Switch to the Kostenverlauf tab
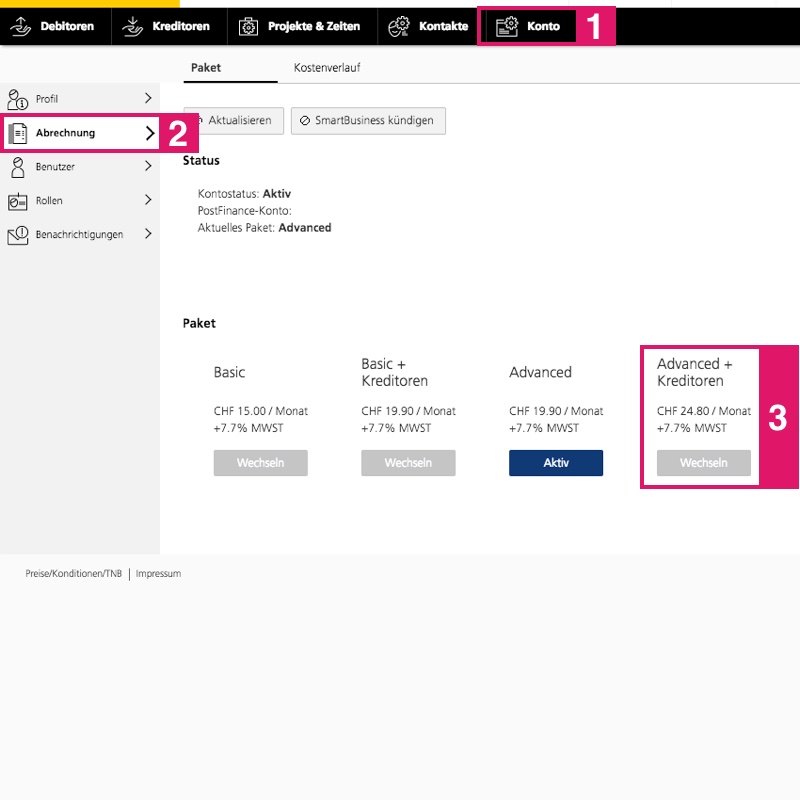This screenshot has height=800, width=800. click(x=327, y=68)
